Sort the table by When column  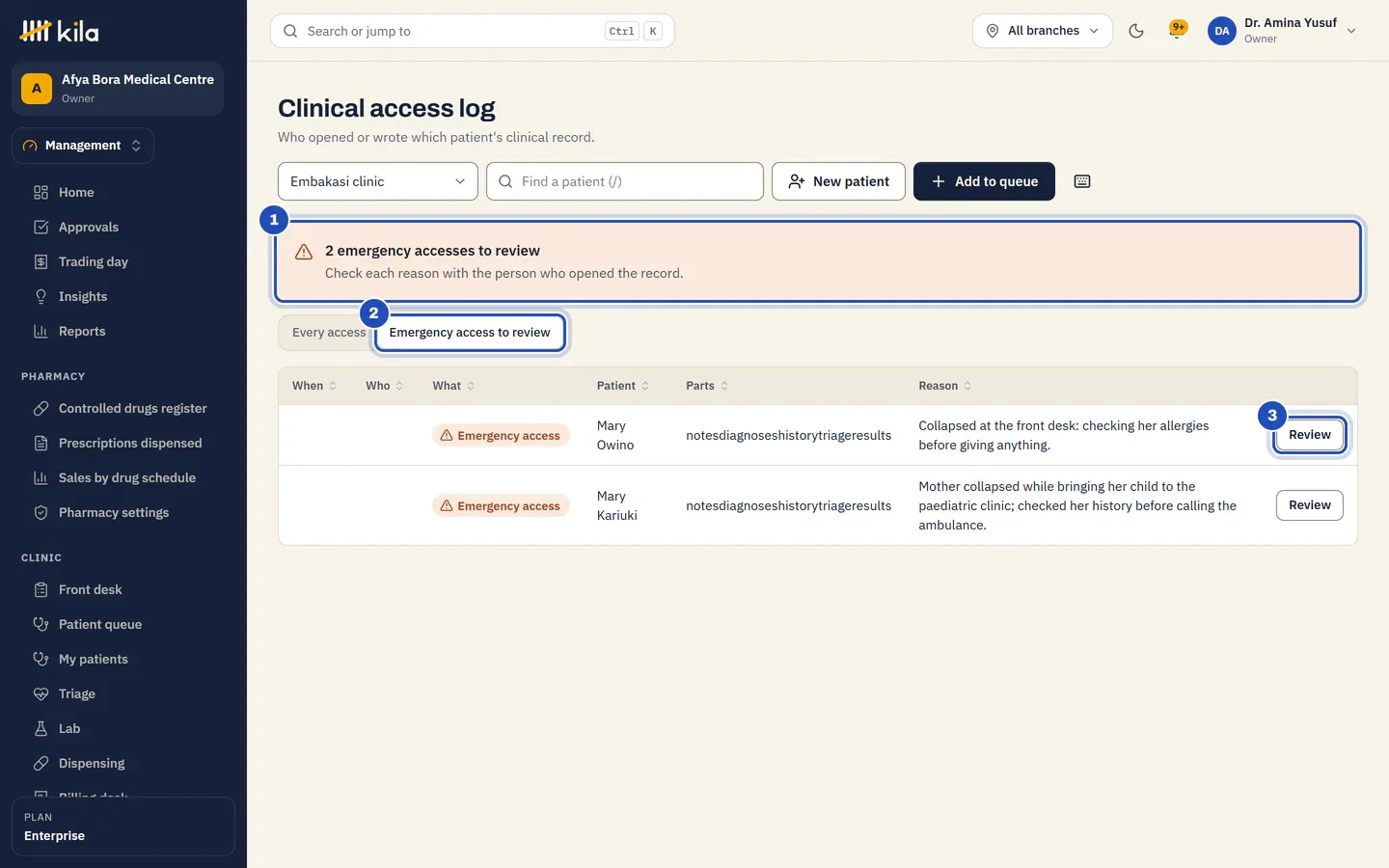click(314, 386)
